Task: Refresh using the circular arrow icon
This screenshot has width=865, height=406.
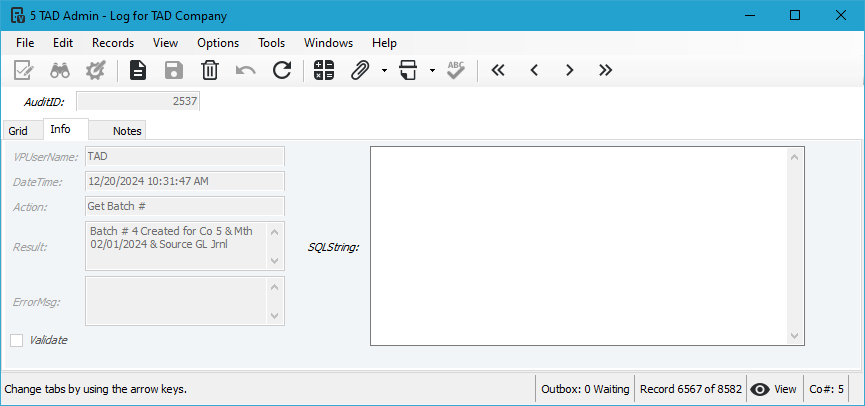Action: [x=282, y=71]
